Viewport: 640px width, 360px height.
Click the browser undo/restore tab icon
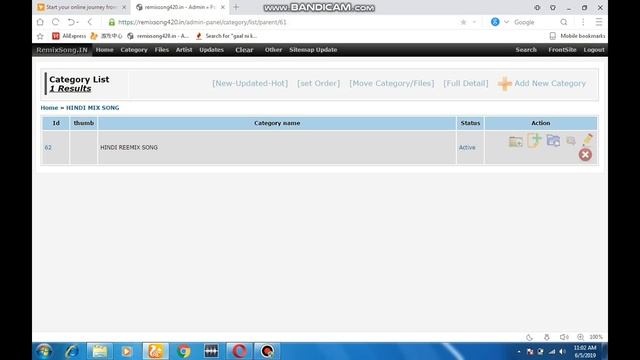click(x=72, y=22)
